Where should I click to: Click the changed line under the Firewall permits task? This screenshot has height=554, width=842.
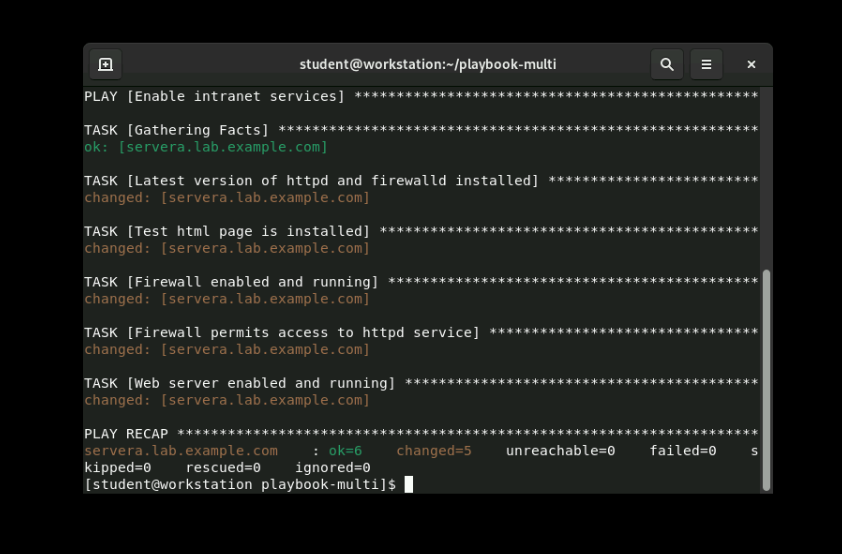click(x=227, y=349)
